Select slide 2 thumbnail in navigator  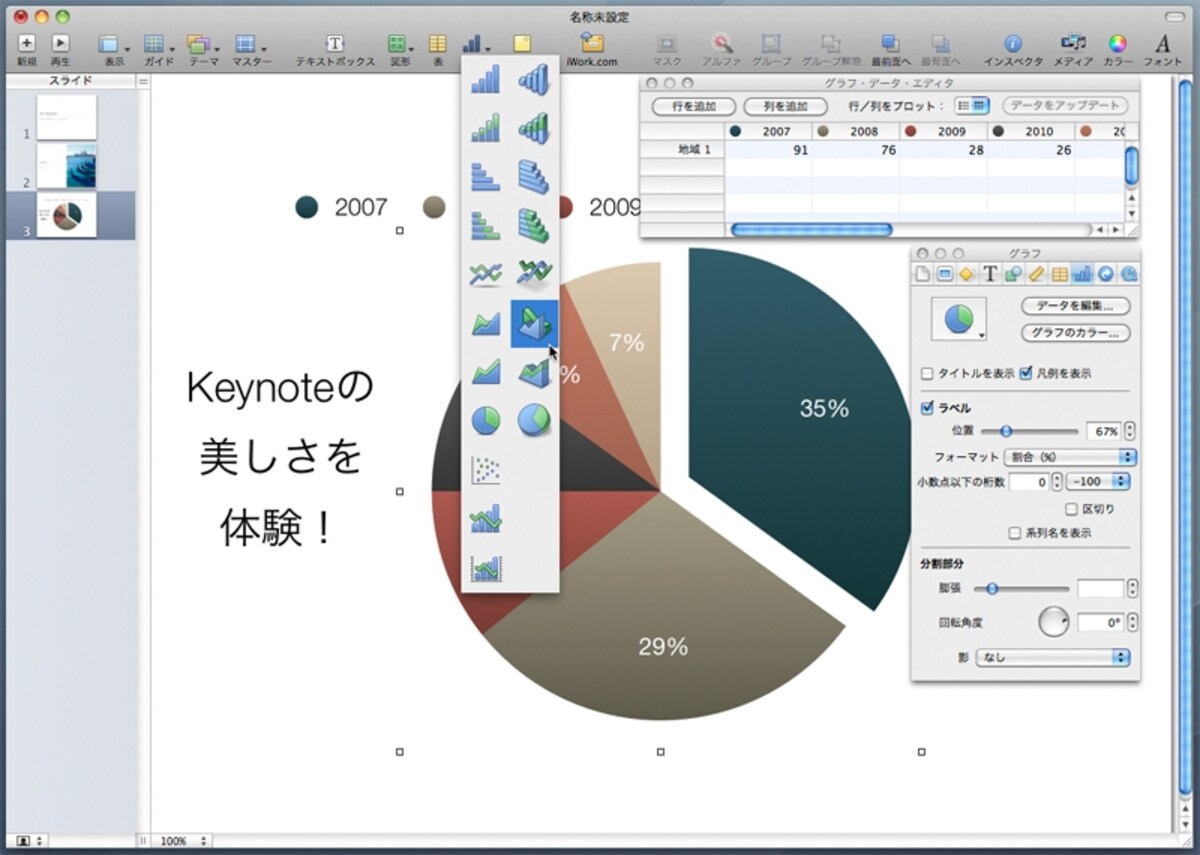(x=67, y=165)
